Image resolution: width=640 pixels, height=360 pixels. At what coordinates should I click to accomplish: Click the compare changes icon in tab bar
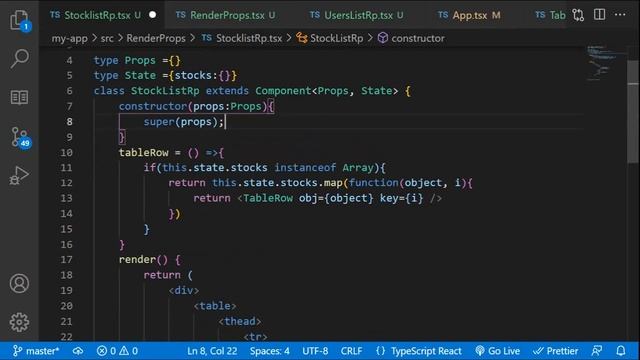click(578, 15)
